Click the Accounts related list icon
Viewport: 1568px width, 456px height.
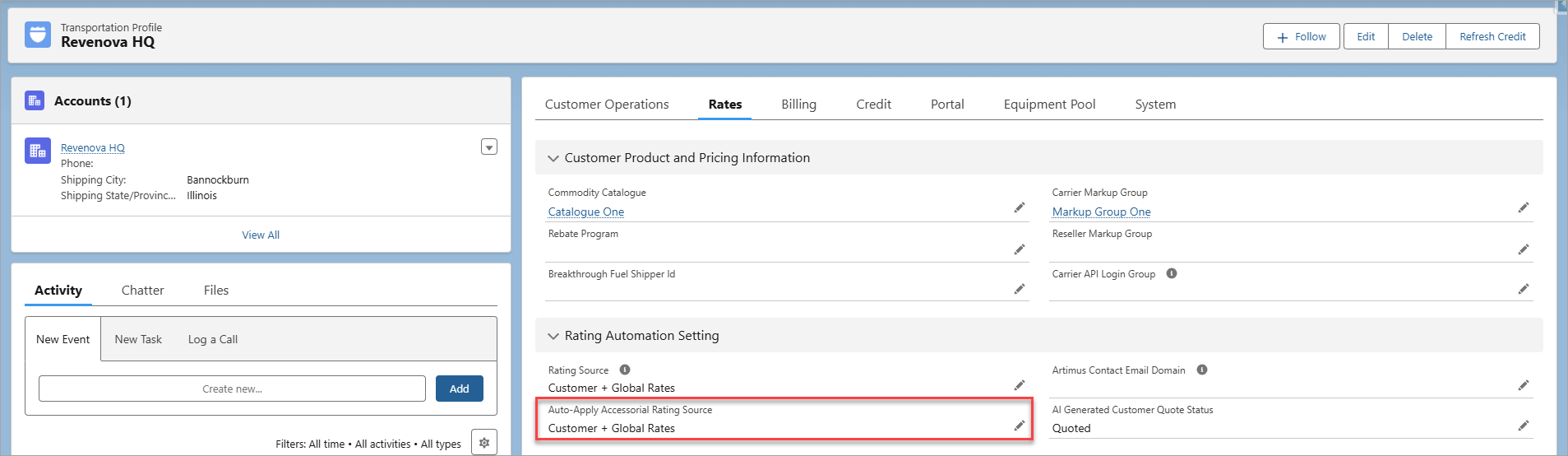pyautogui.click(x=35, y=100)
